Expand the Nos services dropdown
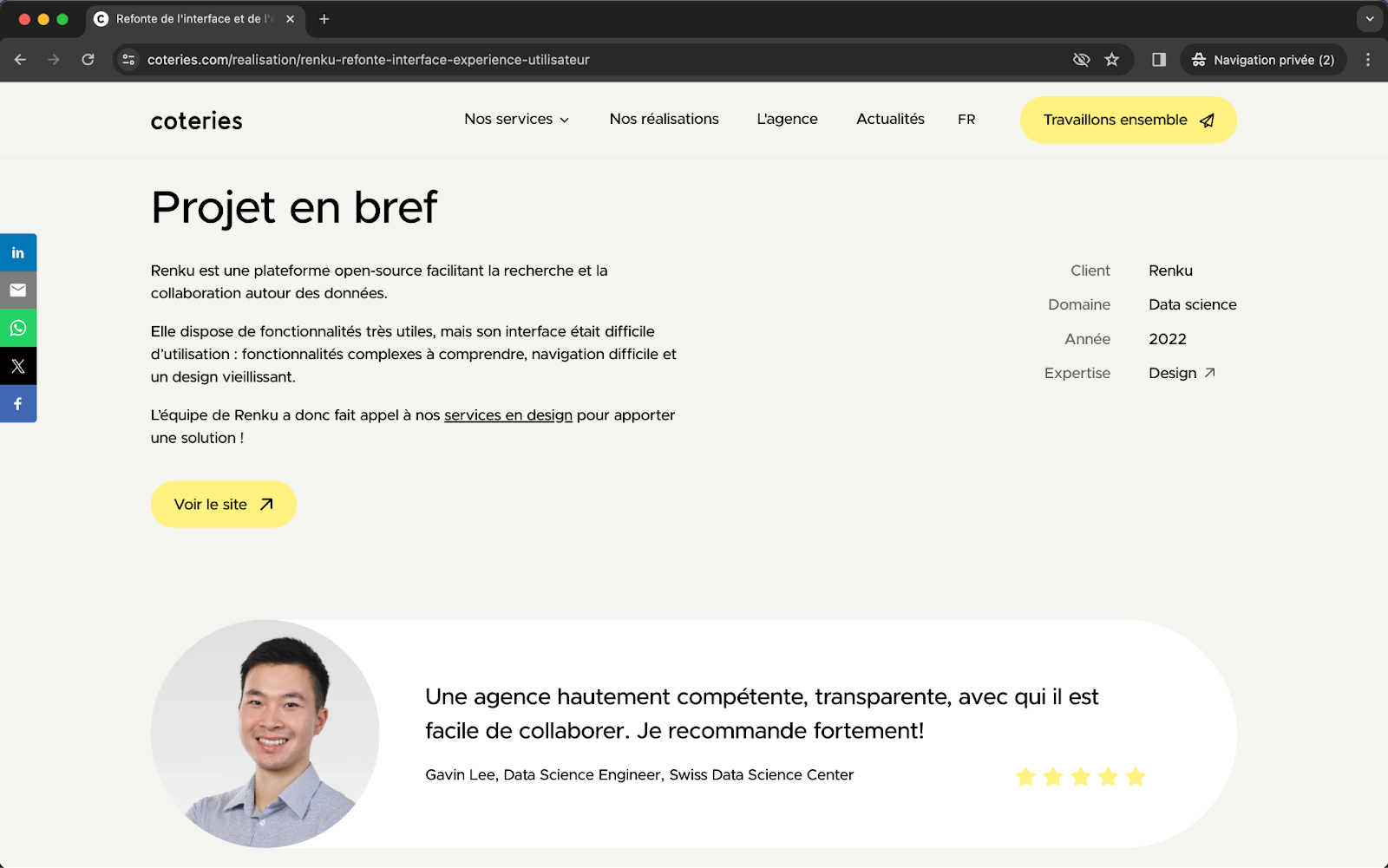Viewport: 1388px width, 868px height. [x=517, y=120]
